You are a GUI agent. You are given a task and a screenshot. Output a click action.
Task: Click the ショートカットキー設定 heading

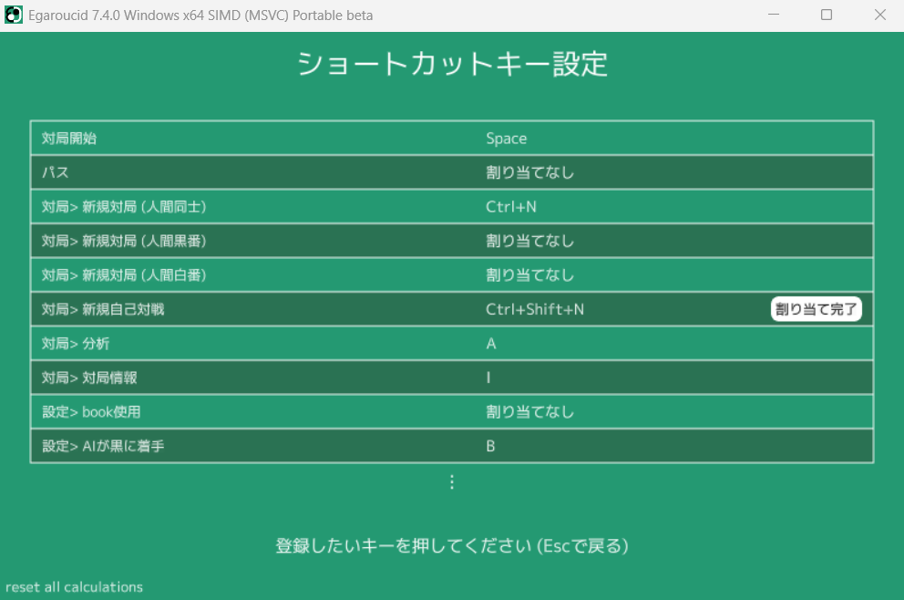point(452,64)
